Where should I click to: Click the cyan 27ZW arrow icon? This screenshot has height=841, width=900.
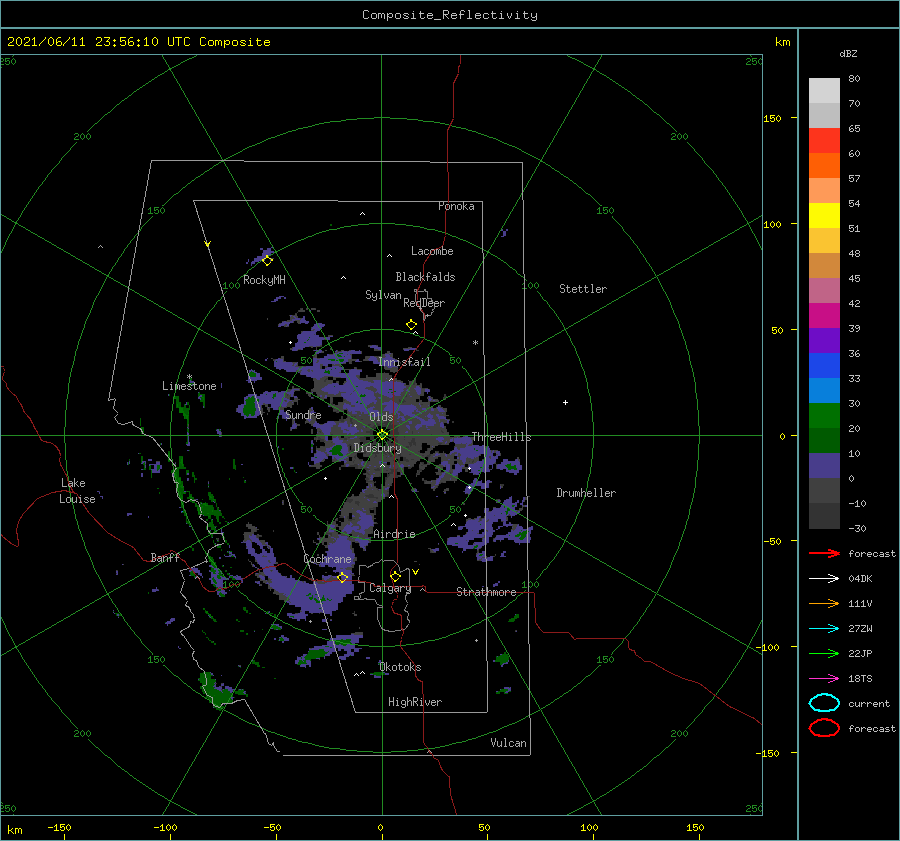(824, 629)
